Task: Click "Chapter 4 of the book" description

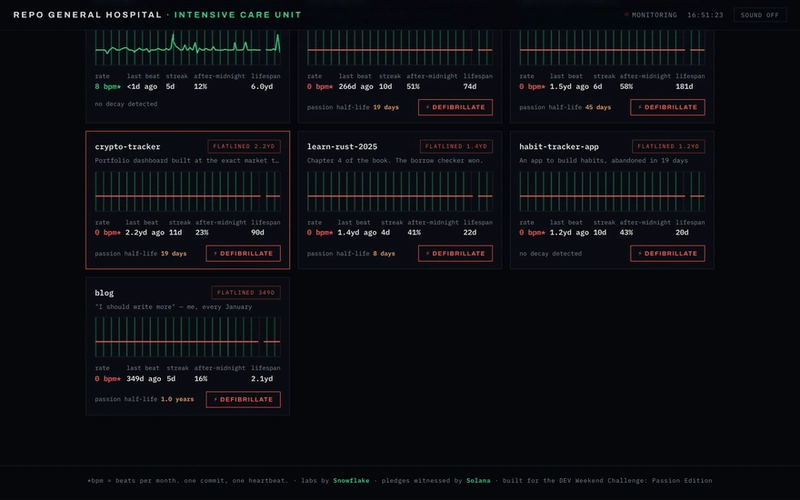Action: [395, 160]
